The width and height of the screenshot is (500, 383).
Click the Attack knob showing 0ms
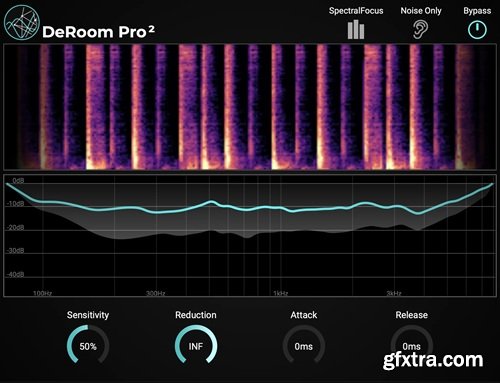(304, 345)
